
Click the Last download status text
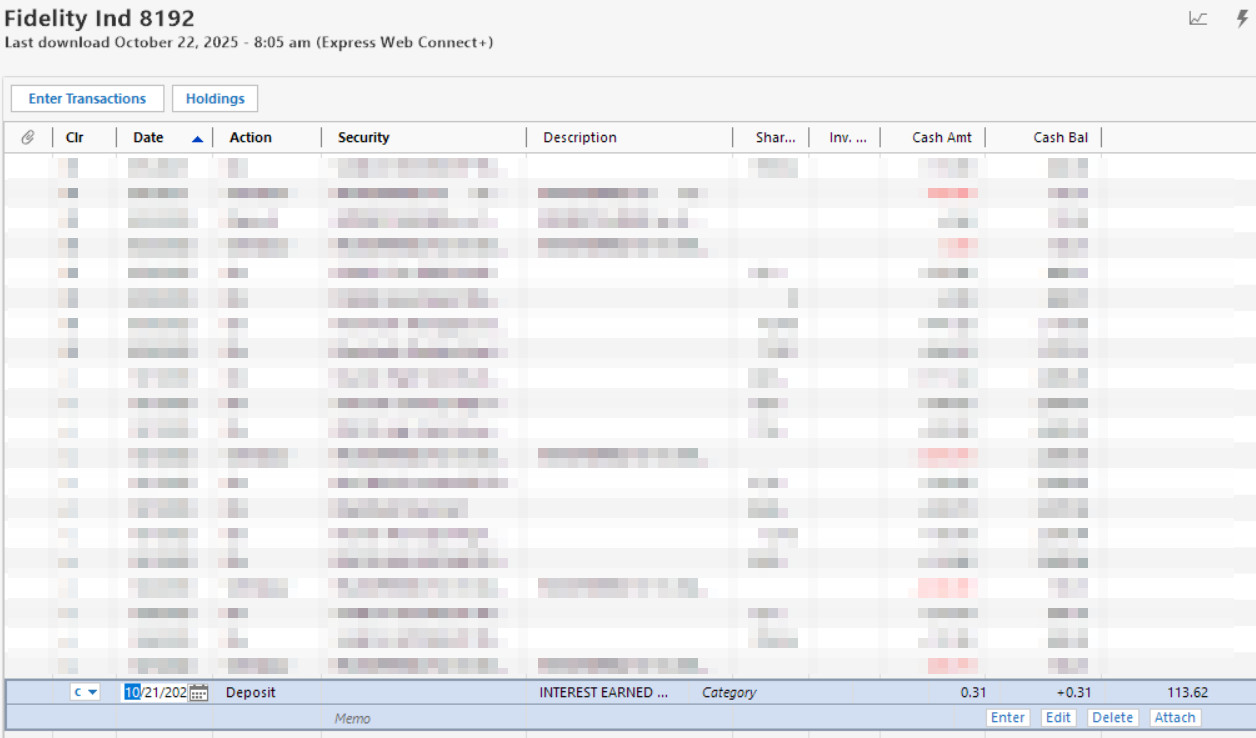point(248,42)
